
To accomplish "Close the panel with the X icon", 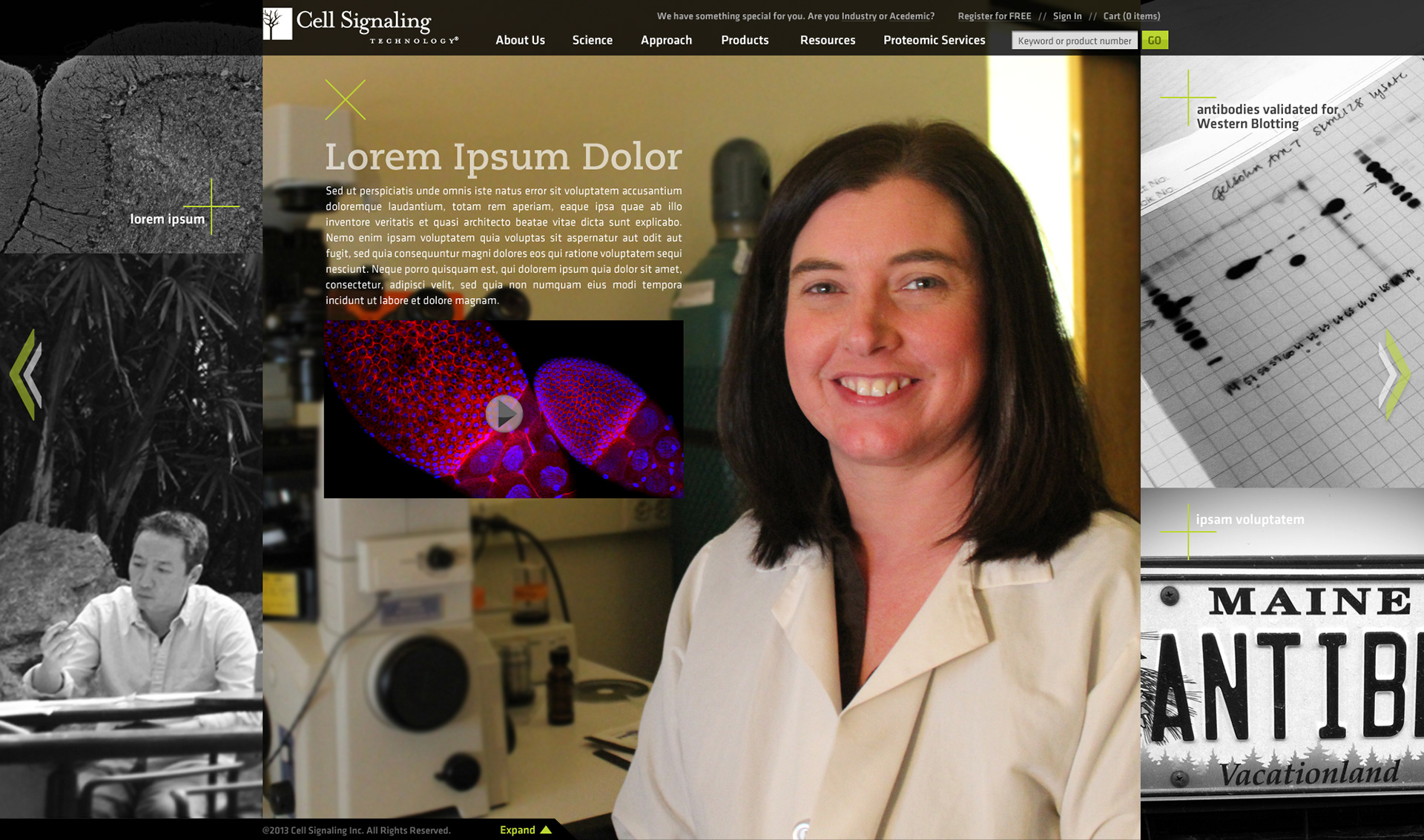I will (345, 100).
